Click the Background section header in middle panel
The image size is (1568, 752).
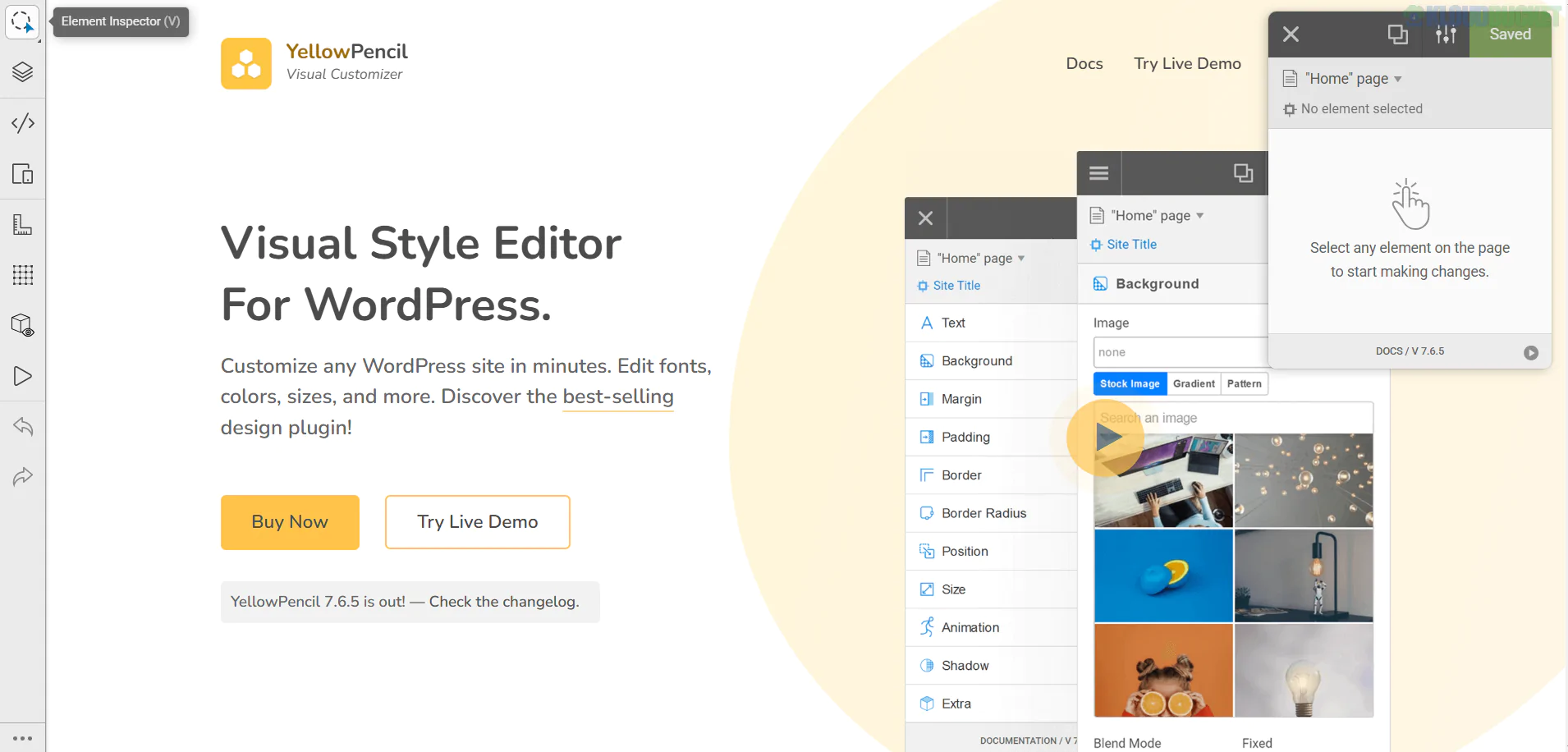(x=1173, y=284)
